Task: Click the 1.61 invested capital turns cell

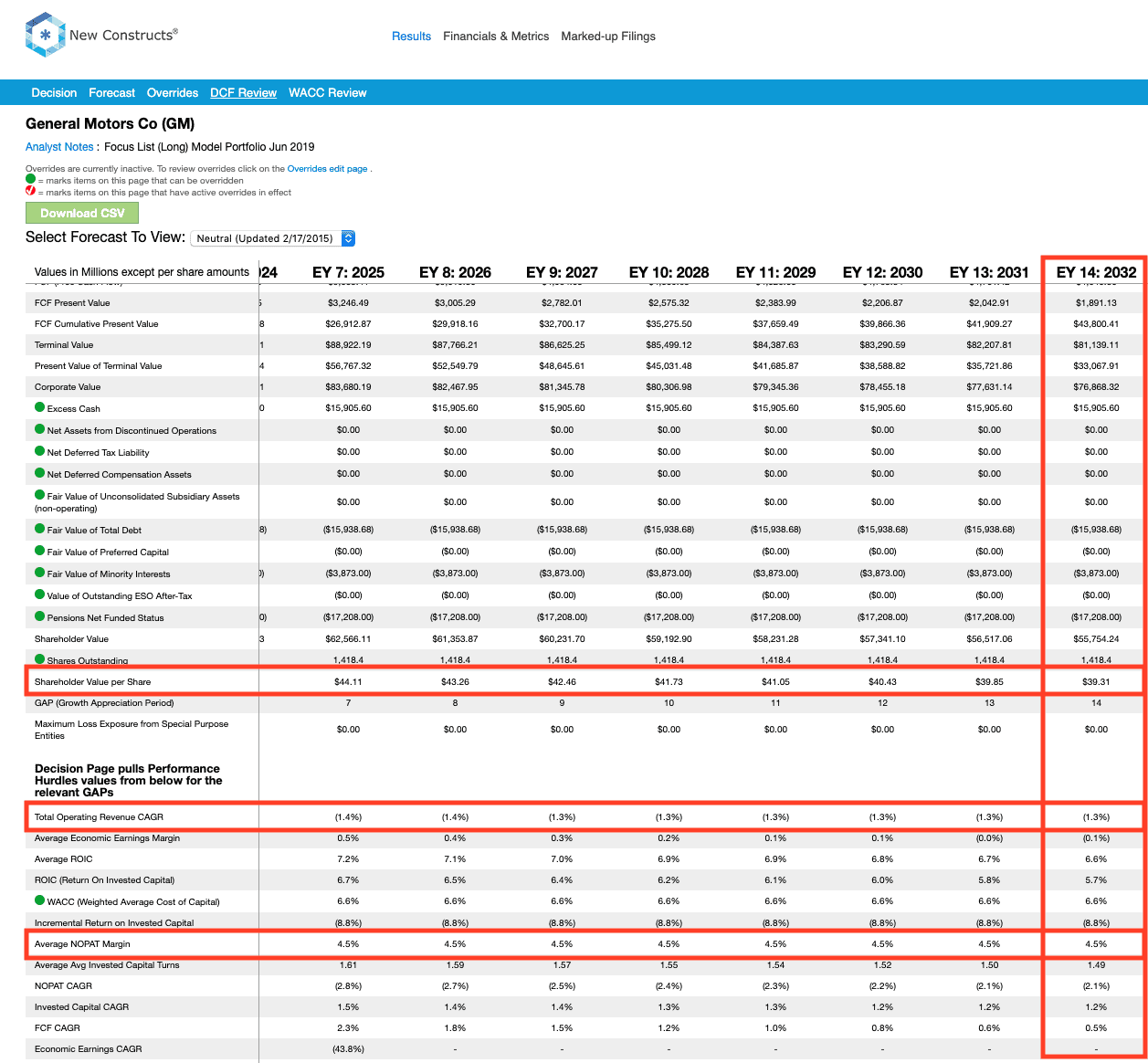Action: pos(348,964)
